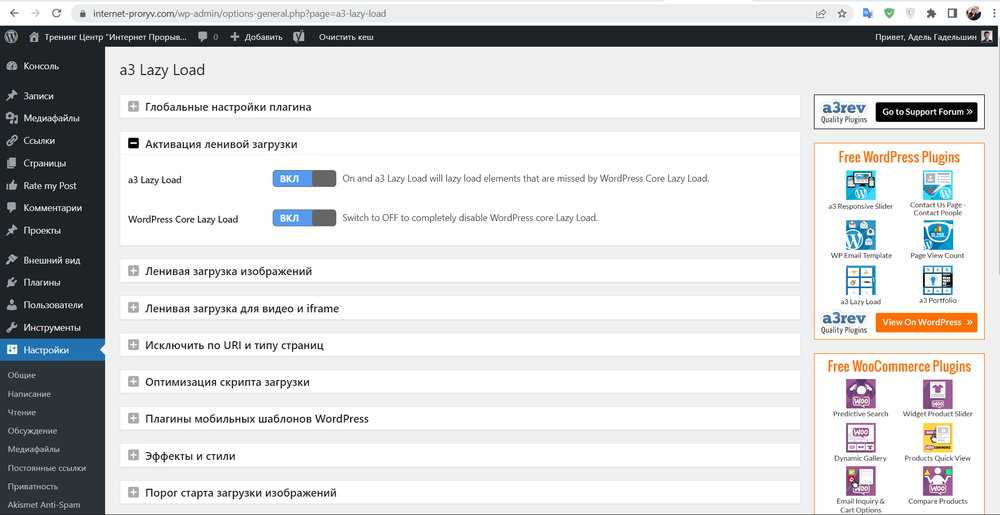Viewport: 1000px width, 515px height.
Task: Expand Эффекты и стили section
Action: click(134, 456)
